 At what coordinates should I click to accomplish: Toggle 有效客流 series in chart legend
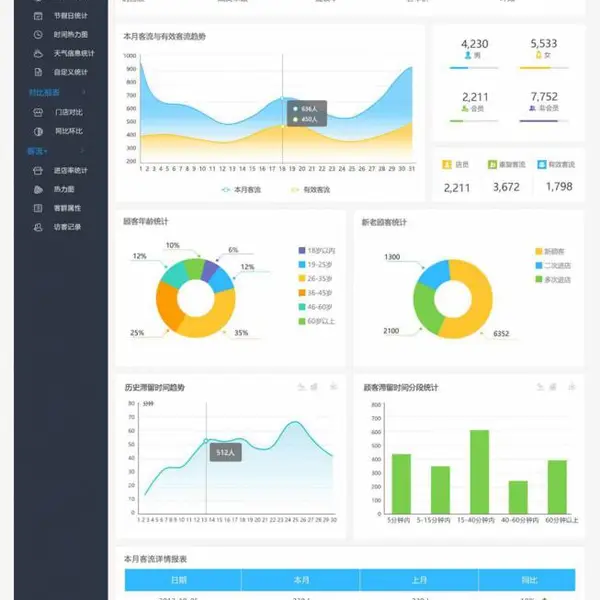(x=310, y=189)
